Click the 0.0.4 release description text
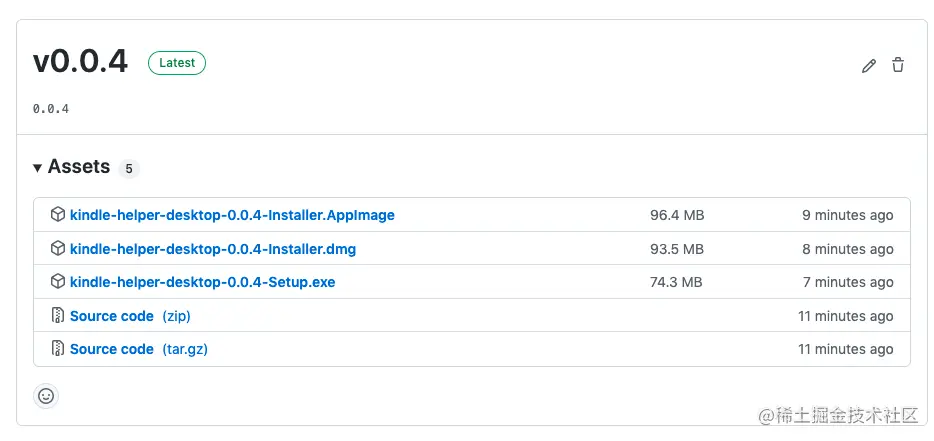This screenshot has height=441, width=934. [x=51, y=109]
